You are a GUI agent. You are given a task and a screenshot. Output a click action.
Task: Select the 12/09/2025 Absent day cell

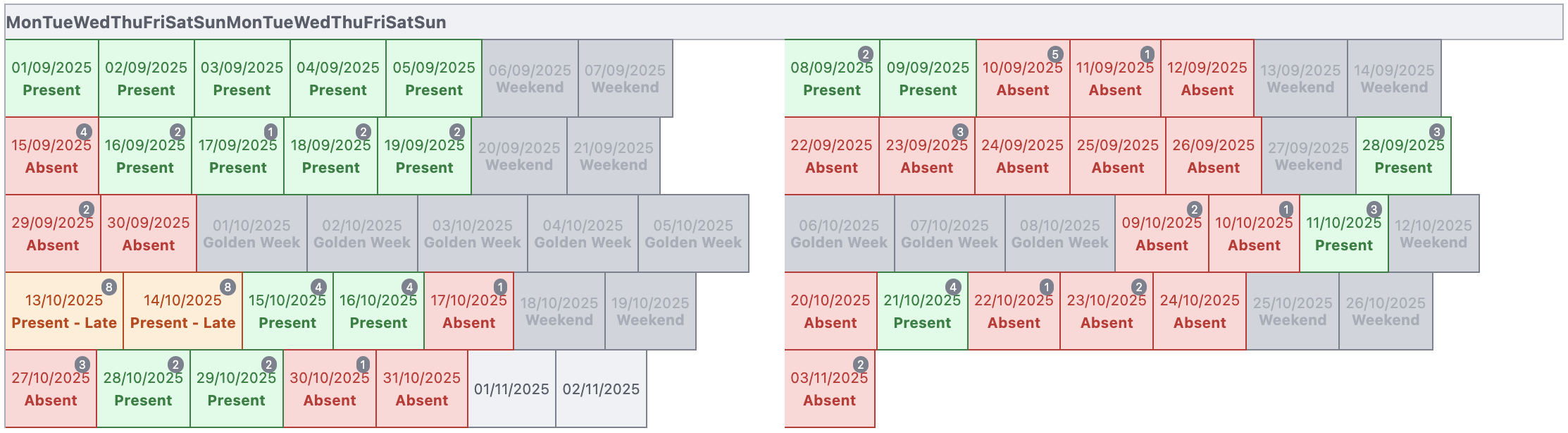point(1207,79)
